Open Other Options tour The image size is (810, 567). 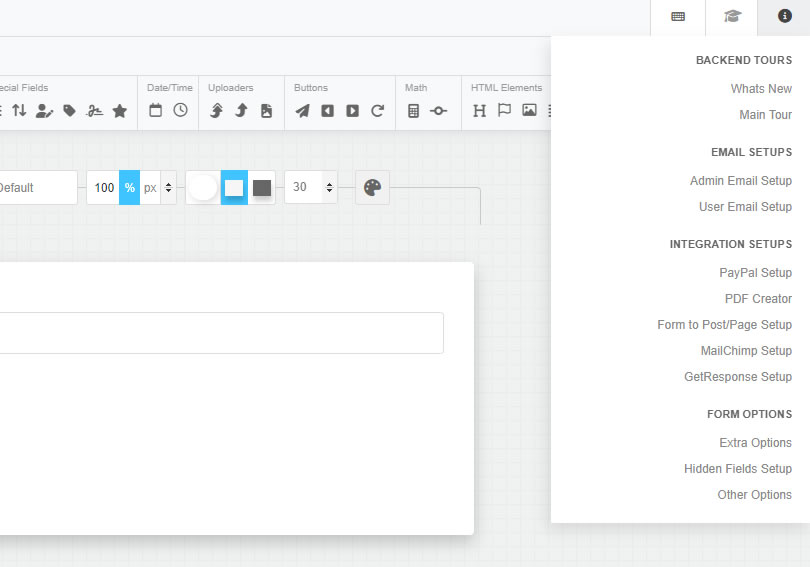click(754, 494)
